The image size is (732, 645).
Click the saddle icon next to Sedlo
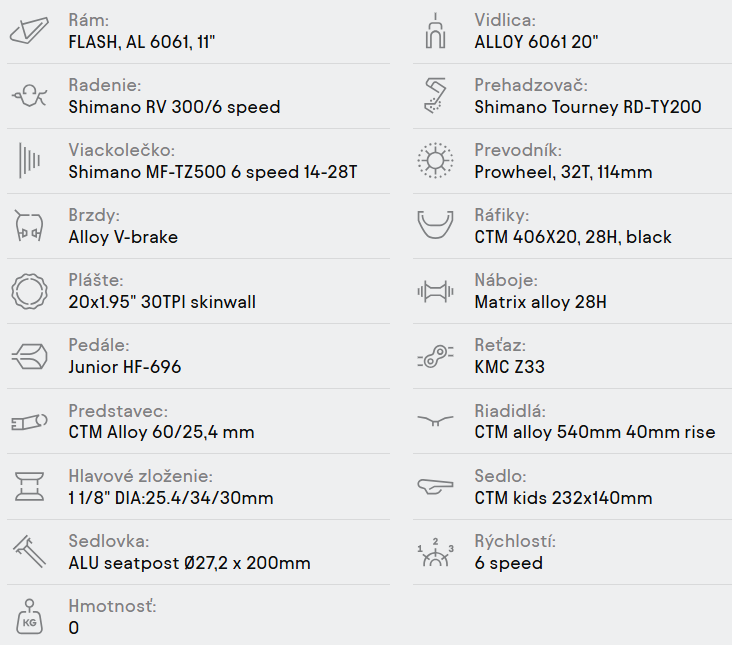coord(434,487)
